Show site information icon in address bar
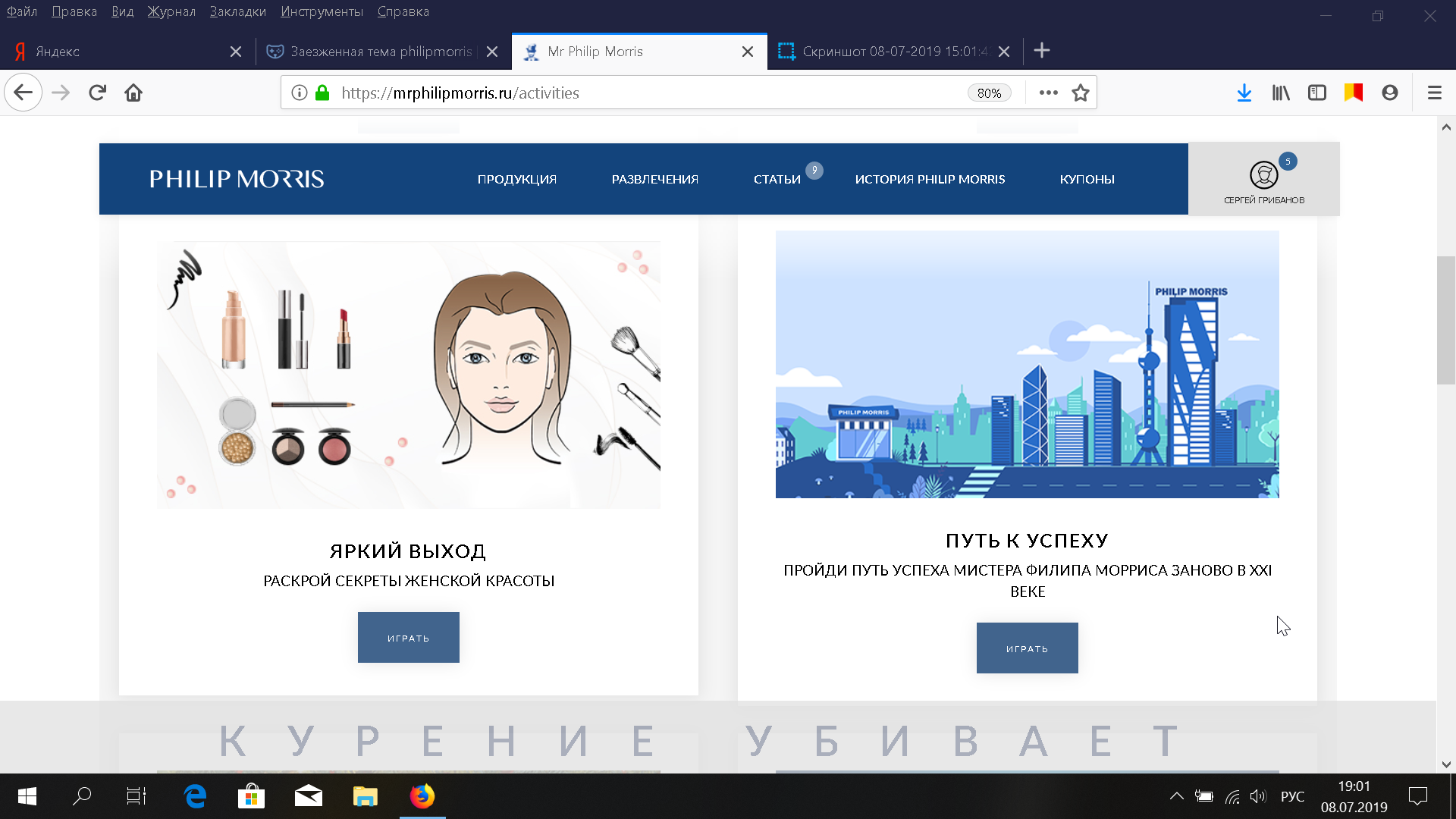1456x819 pixels. tap(300, 93)
